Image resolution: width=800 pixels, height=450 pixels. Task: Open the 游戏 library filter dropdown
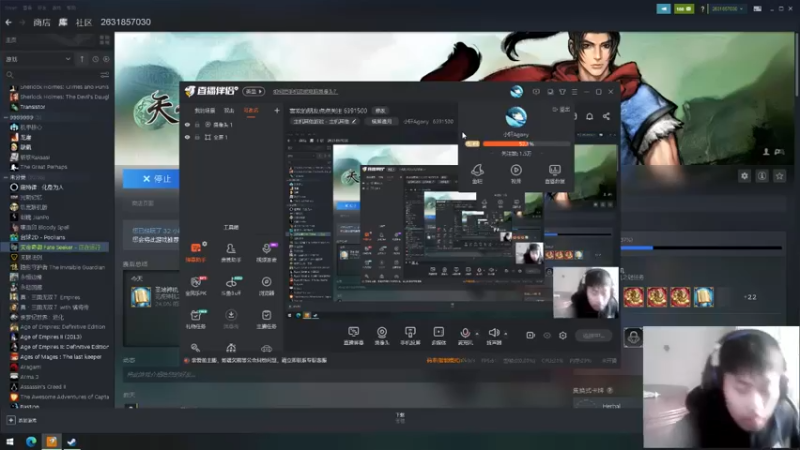click(x=38, y=59)
